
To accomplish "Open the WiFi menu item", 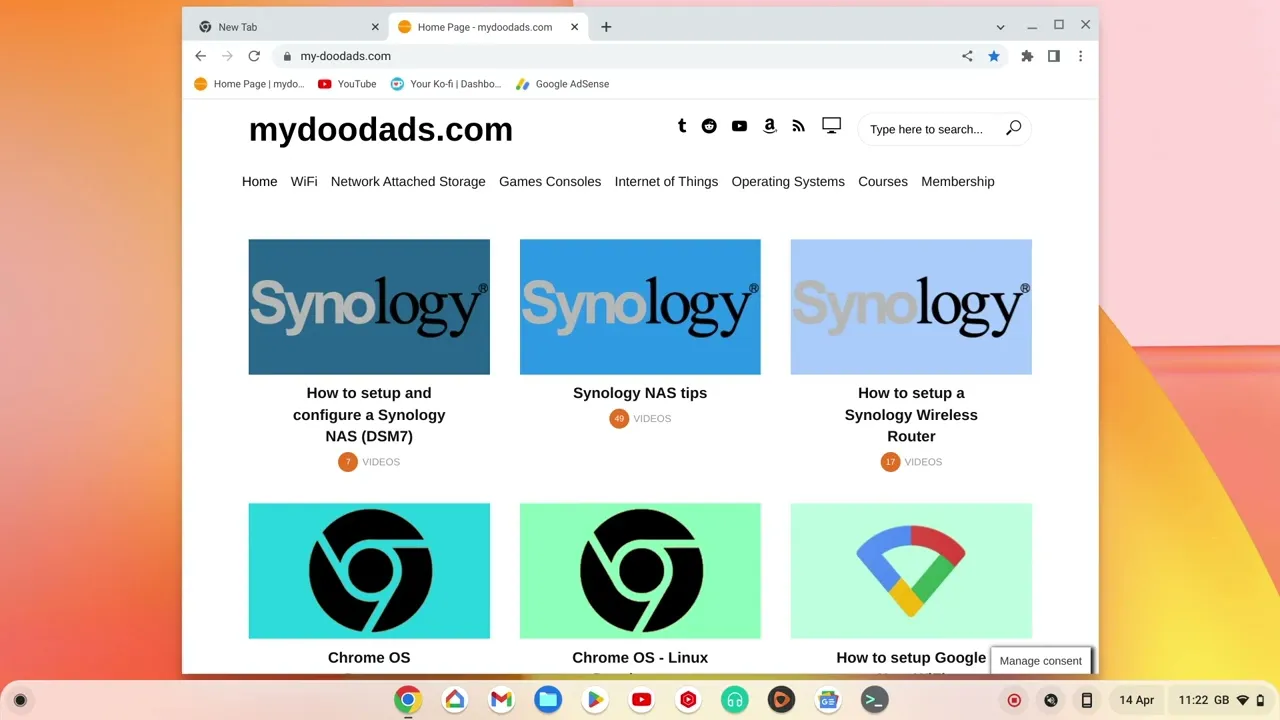I will pos(304,181).
